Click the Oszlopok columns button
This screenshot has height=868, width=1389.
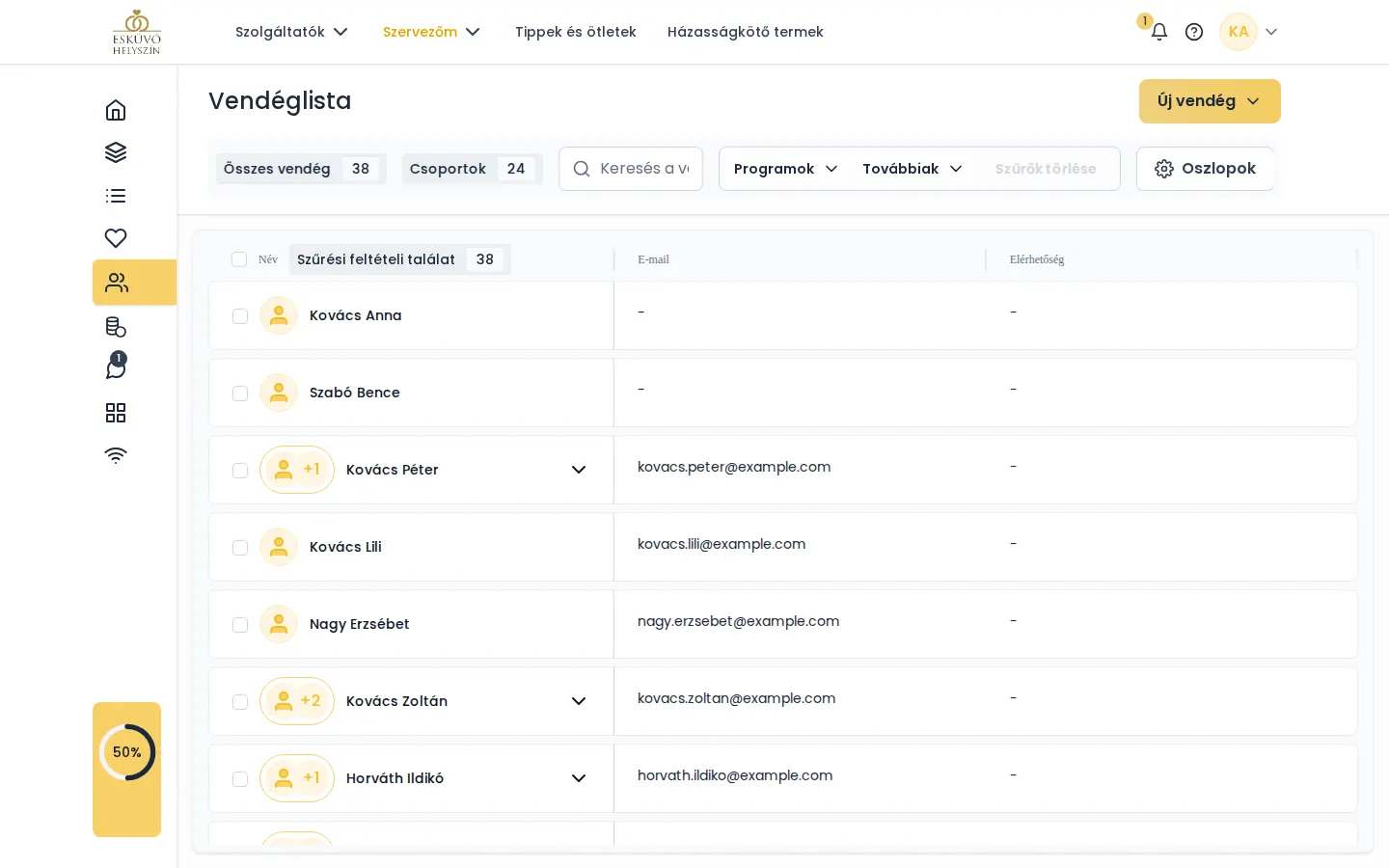pyautogui.click(x=1205, y=169)
